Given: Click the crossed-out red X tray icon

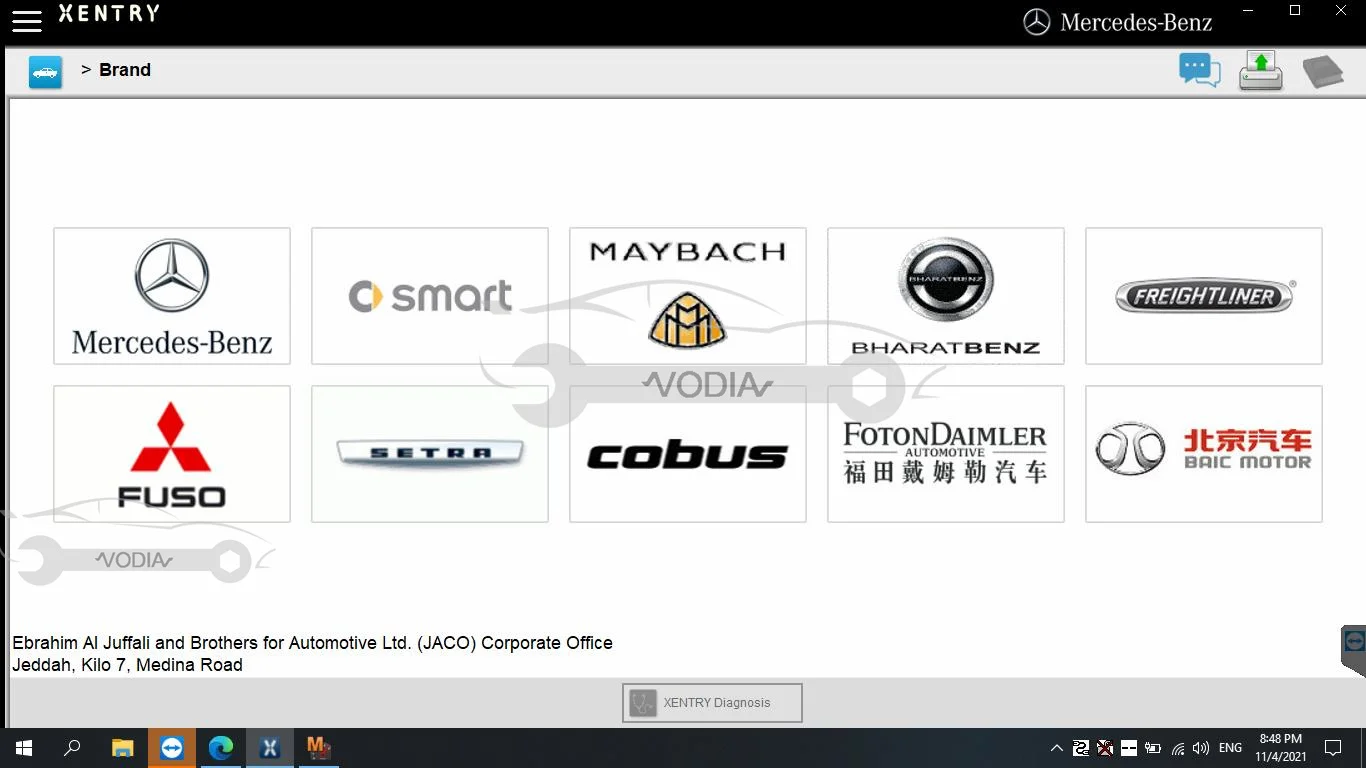Looking at the screenshot, I should coord(1105,748).
